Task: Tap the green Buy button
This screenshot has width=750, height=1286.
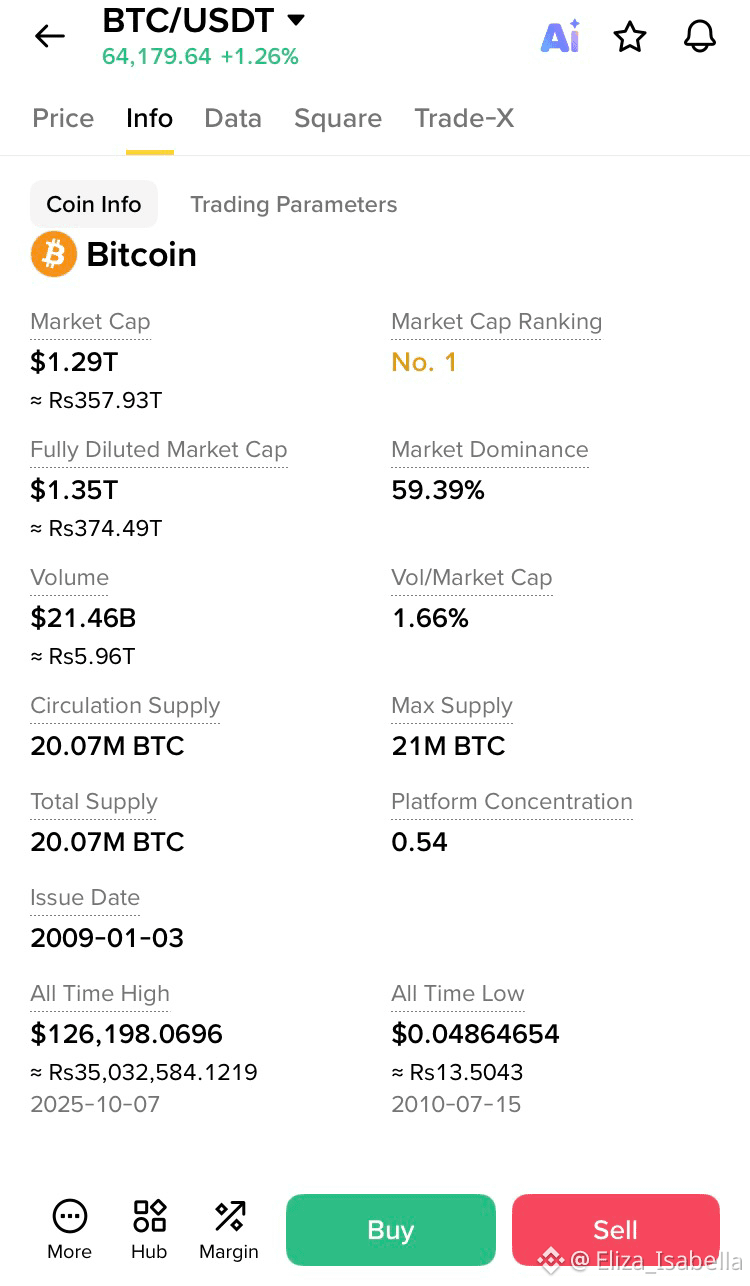Action: point(391,1230)
